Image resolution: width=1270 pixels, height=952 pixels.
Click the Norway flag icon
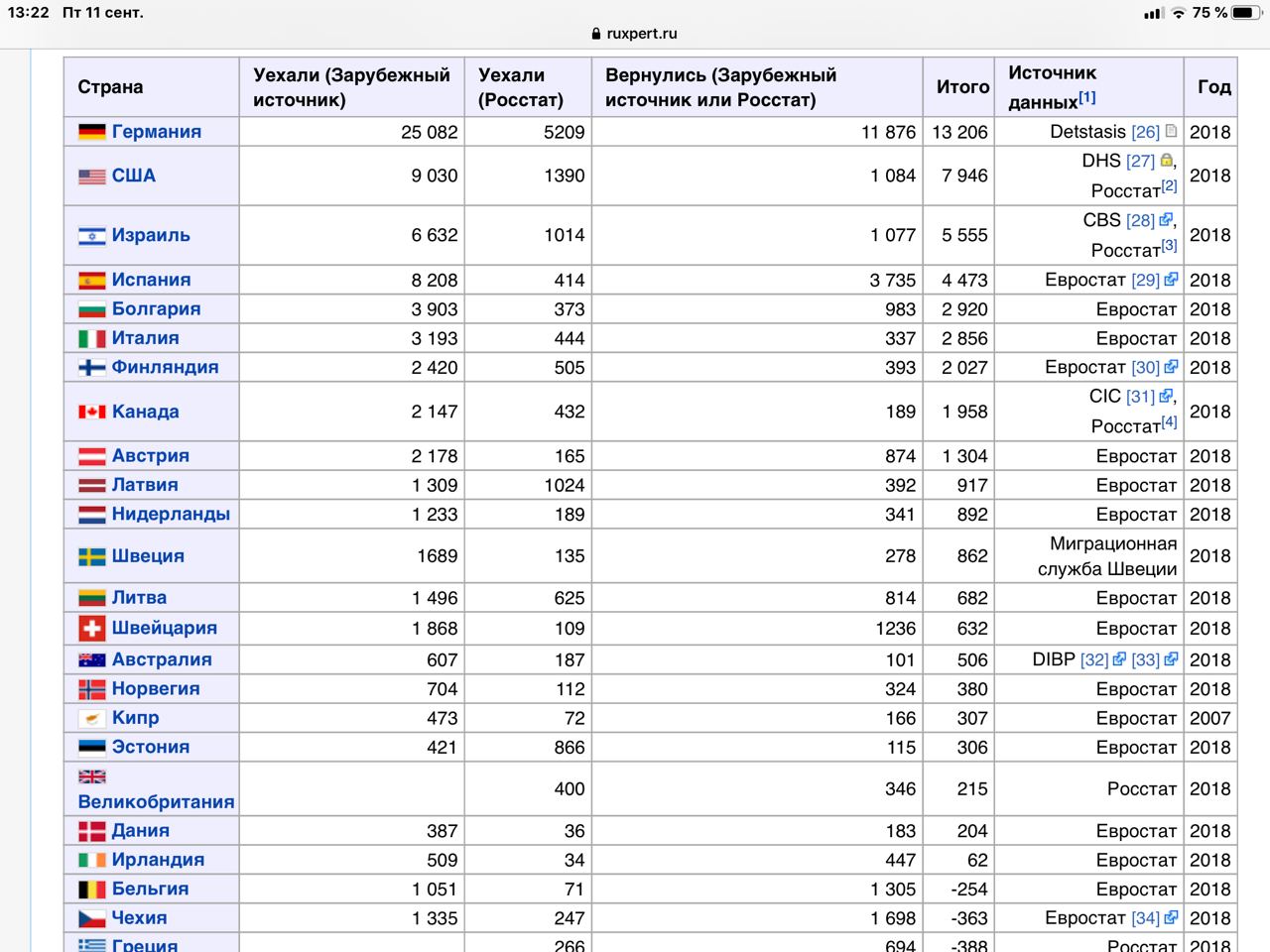click(92, 689)
